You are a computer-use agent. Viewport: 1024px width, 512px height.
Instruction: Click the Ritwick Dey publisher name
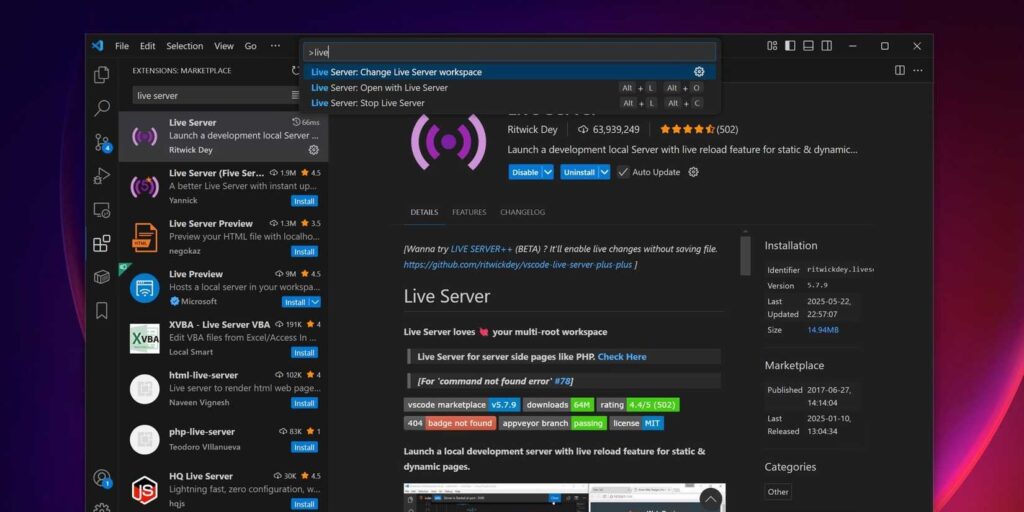532,129
